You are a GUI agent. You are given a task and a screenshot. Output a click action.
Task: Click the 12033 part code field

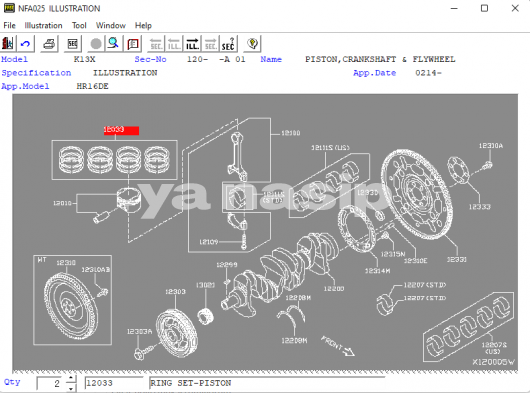pos(114,383)
